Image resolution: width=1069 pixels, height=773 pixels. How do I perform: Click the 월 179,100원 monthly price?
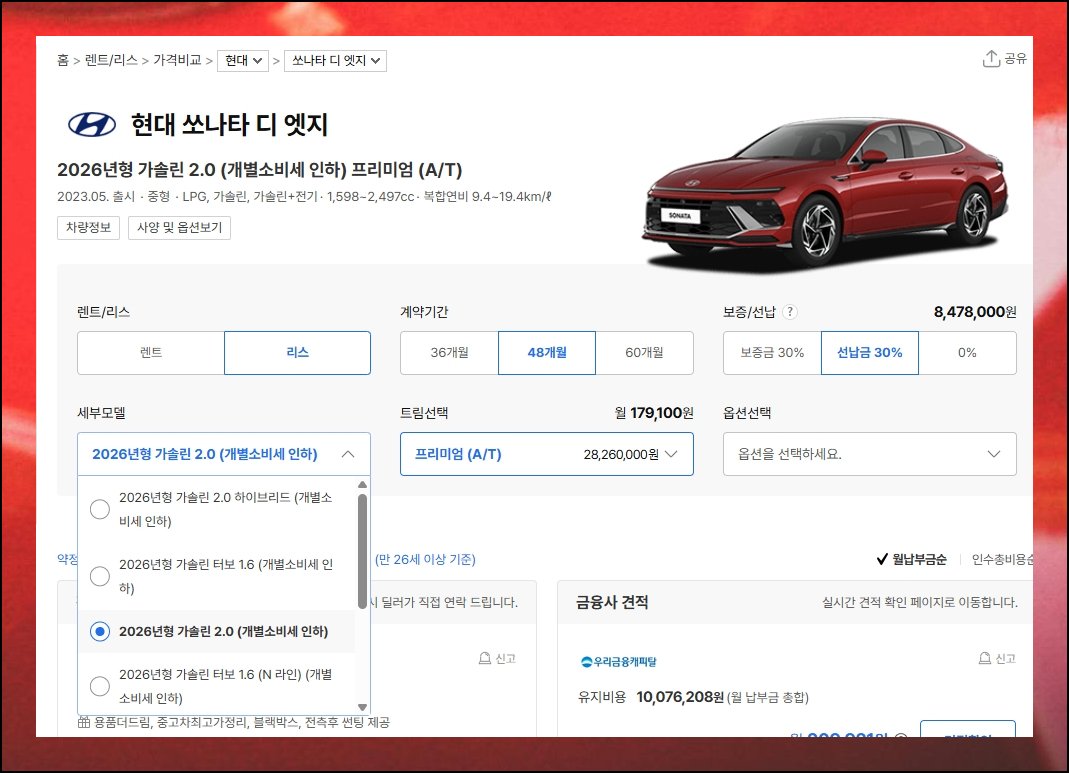coord(654,413)
